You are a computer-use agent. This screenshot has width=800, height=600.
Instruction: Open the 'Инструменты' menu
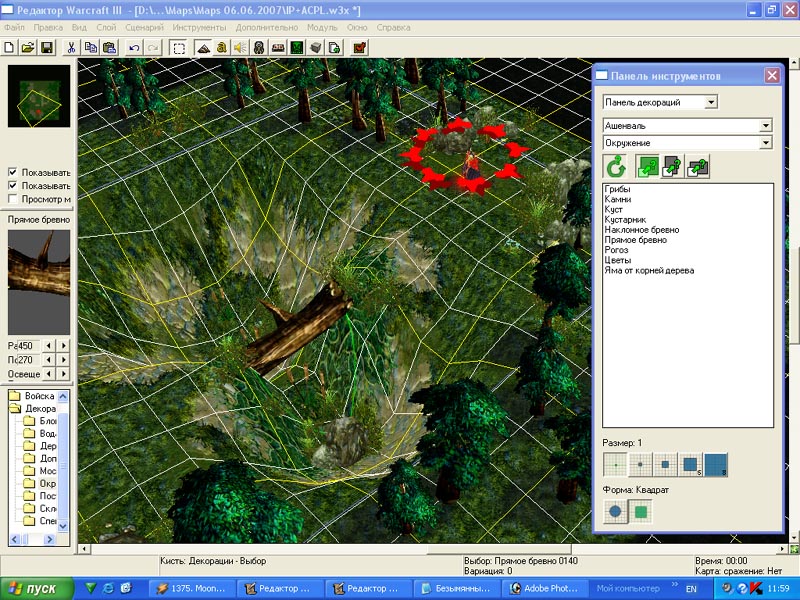199,28
